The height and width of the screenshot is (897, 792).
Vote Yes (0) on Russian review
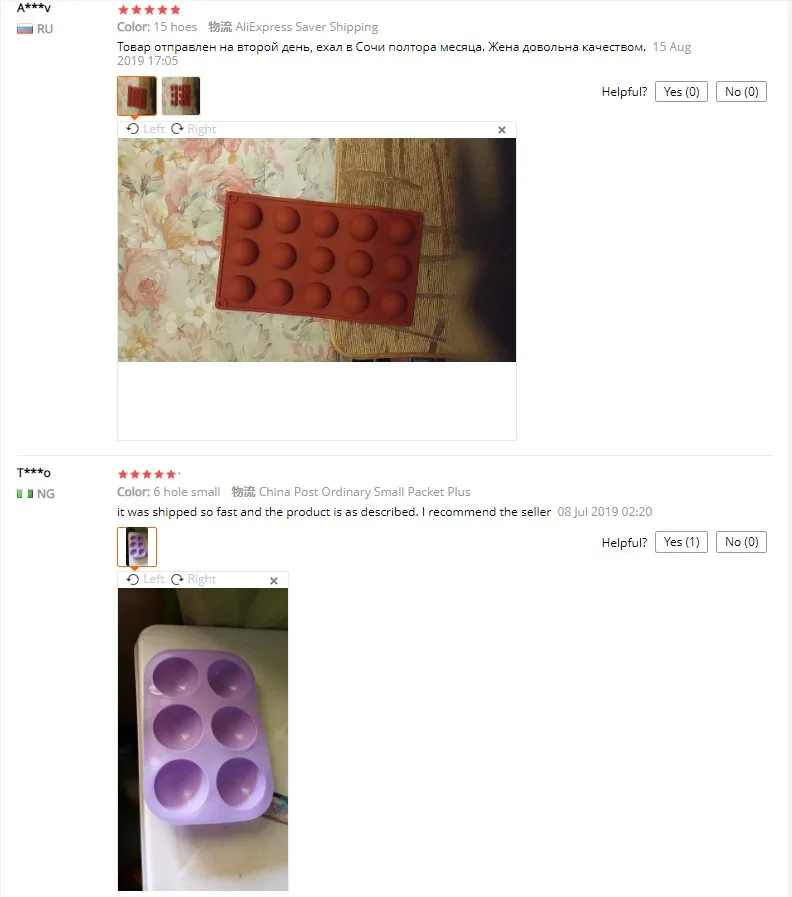point(682,92)
